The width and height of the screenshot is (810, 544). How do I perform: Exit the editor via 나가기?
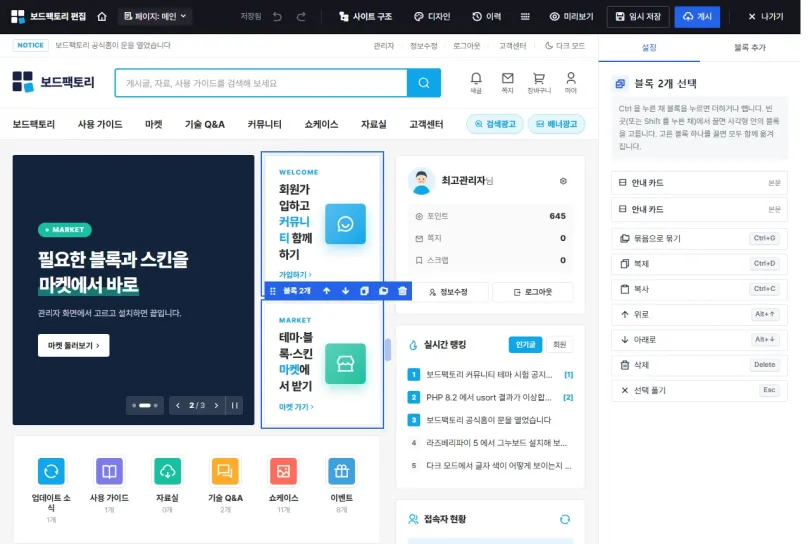coord(766,17)
